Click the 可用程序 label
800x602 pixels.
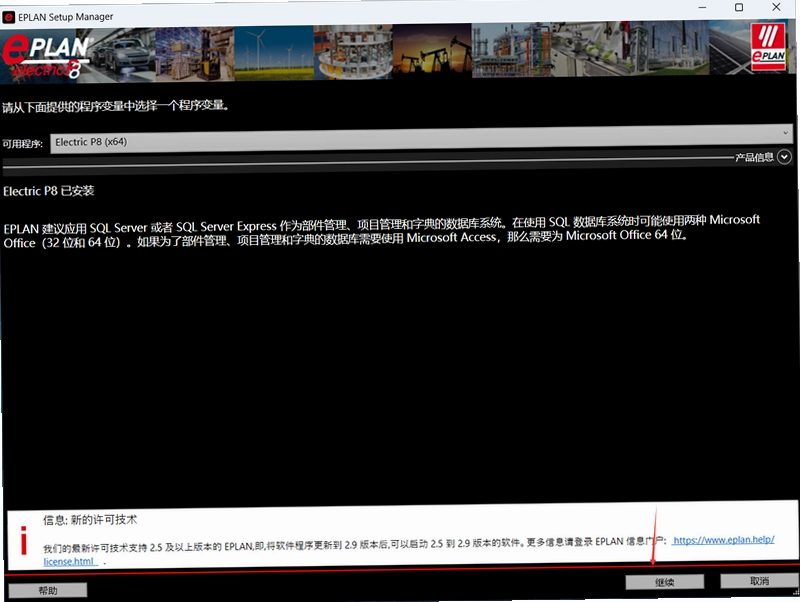point(22,144)
